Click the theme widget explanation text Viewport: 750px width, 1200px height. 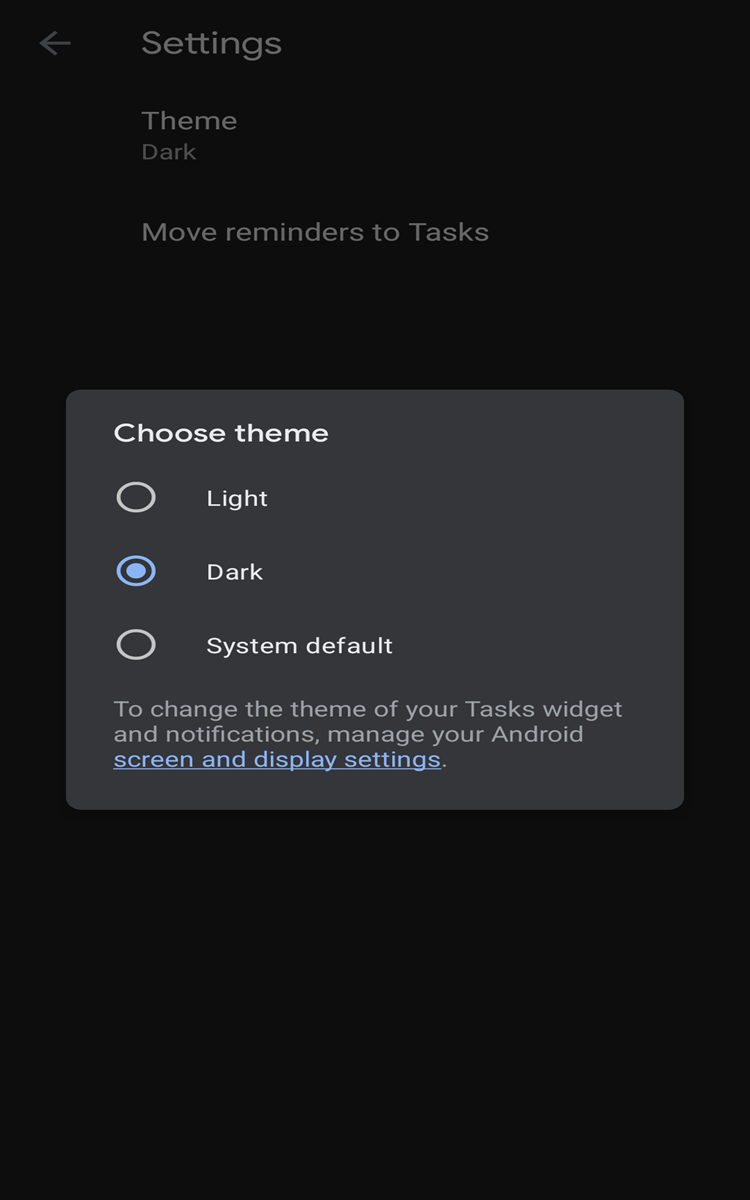pyautogui.click(x=368, y=721)
